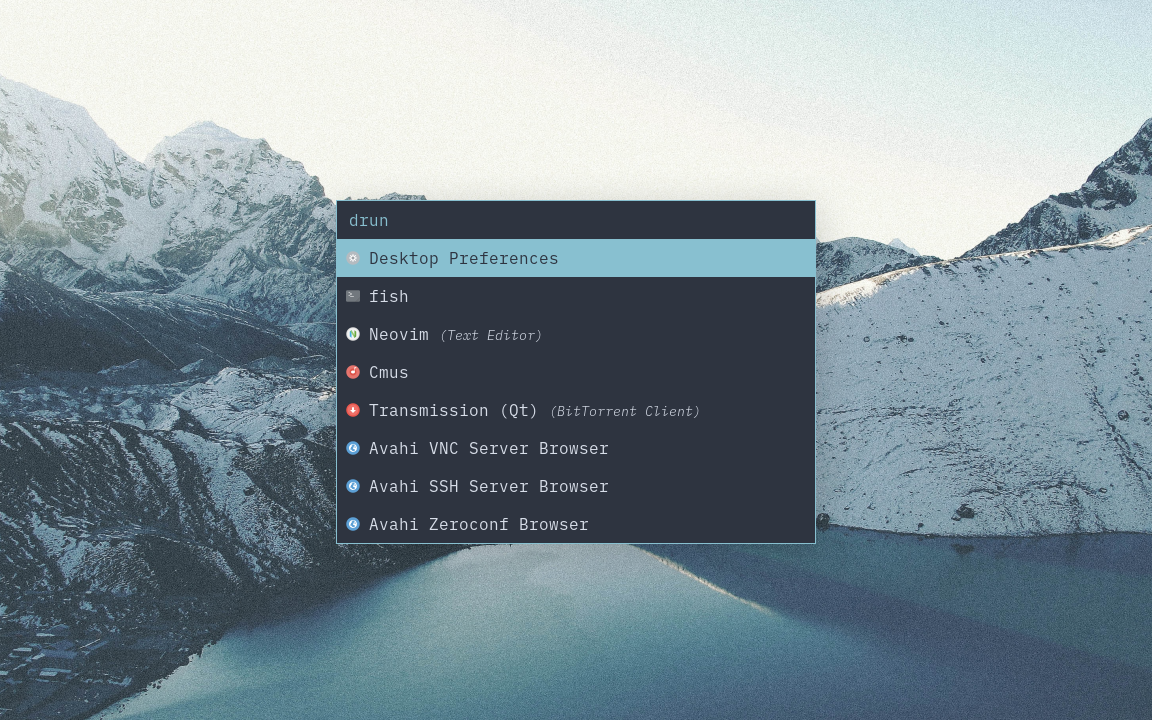Click the Transmission BitTorrent client icon

[353, 410]
